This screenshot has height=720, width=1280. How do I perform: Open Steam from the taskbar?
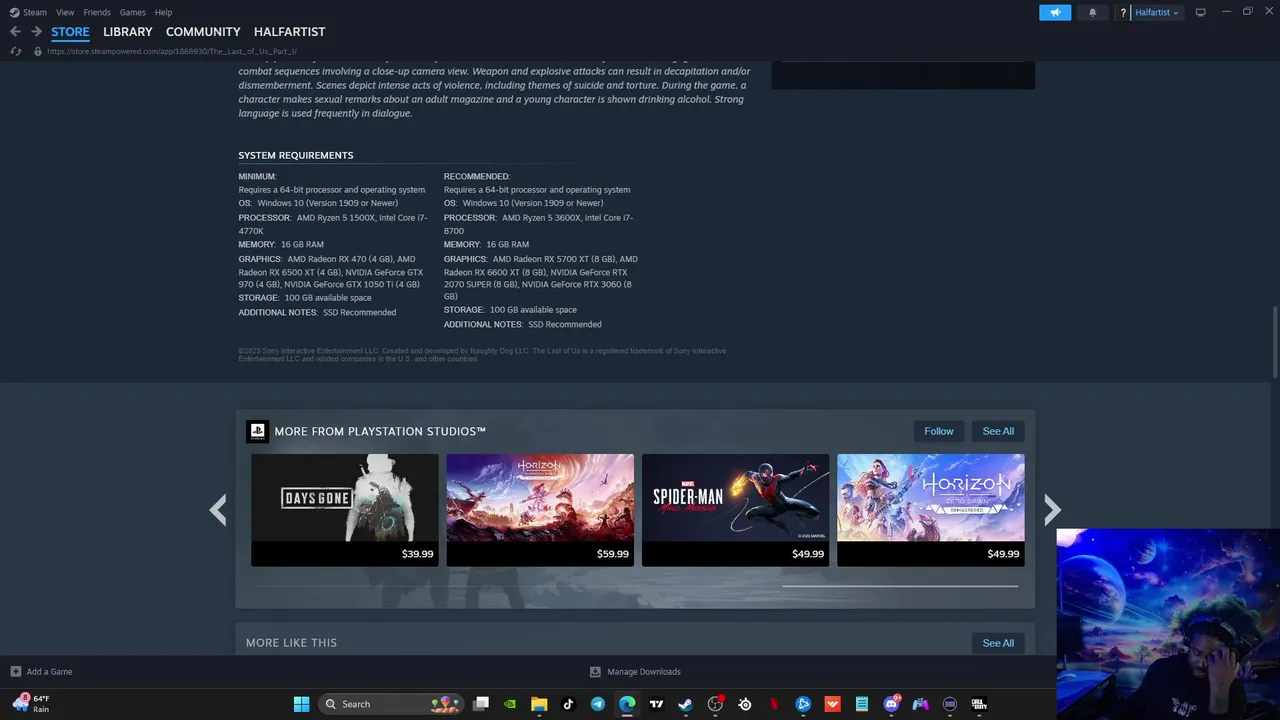click(685, 704)
